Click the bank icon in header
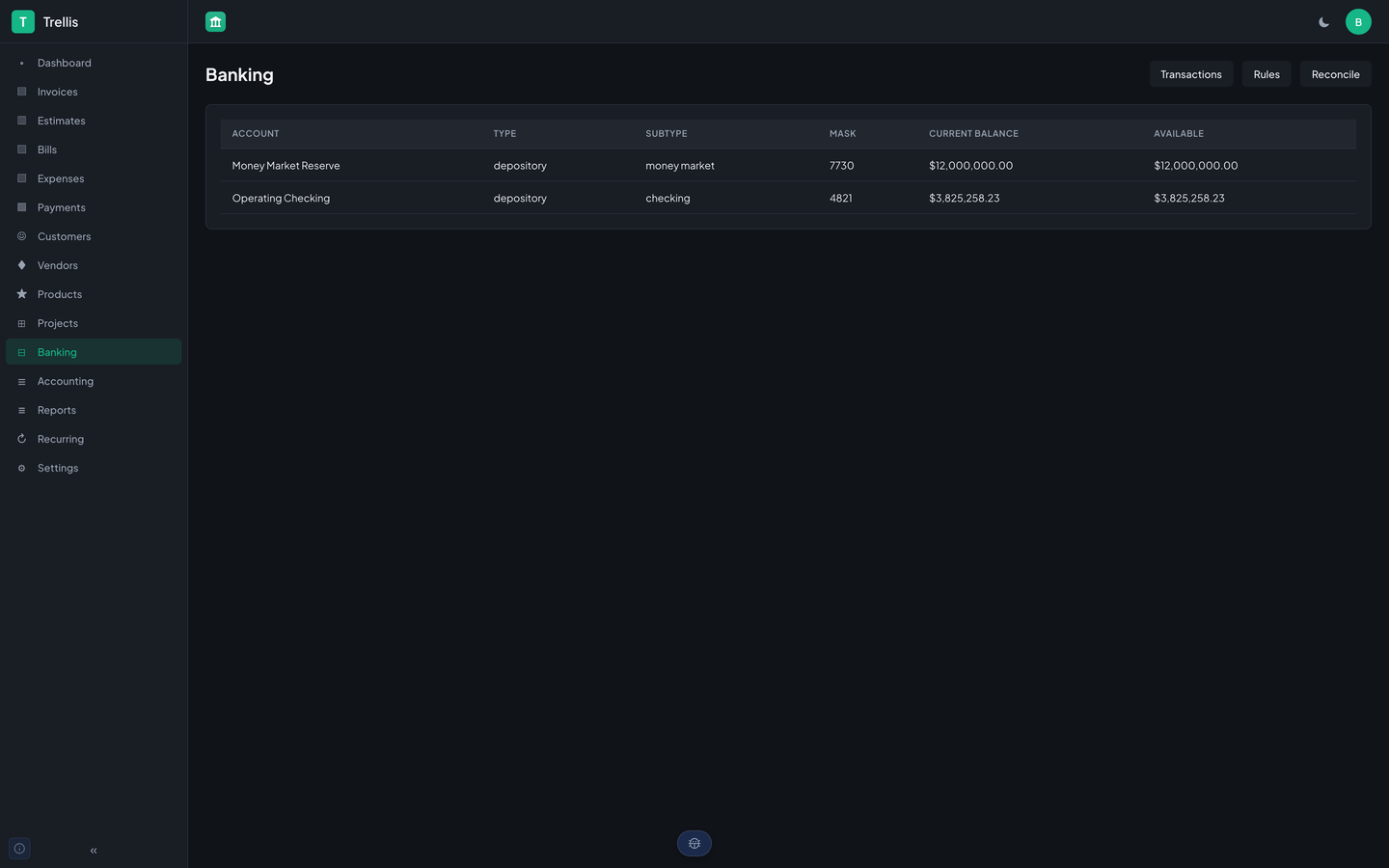The width and height of the screenshot is (1389, 868). [215, 21]
